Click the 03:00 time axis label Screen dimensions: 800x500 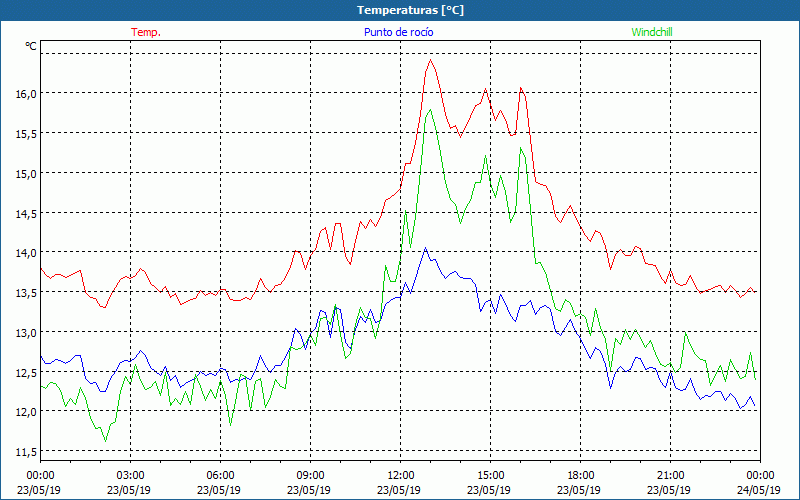tap(131, 476)
